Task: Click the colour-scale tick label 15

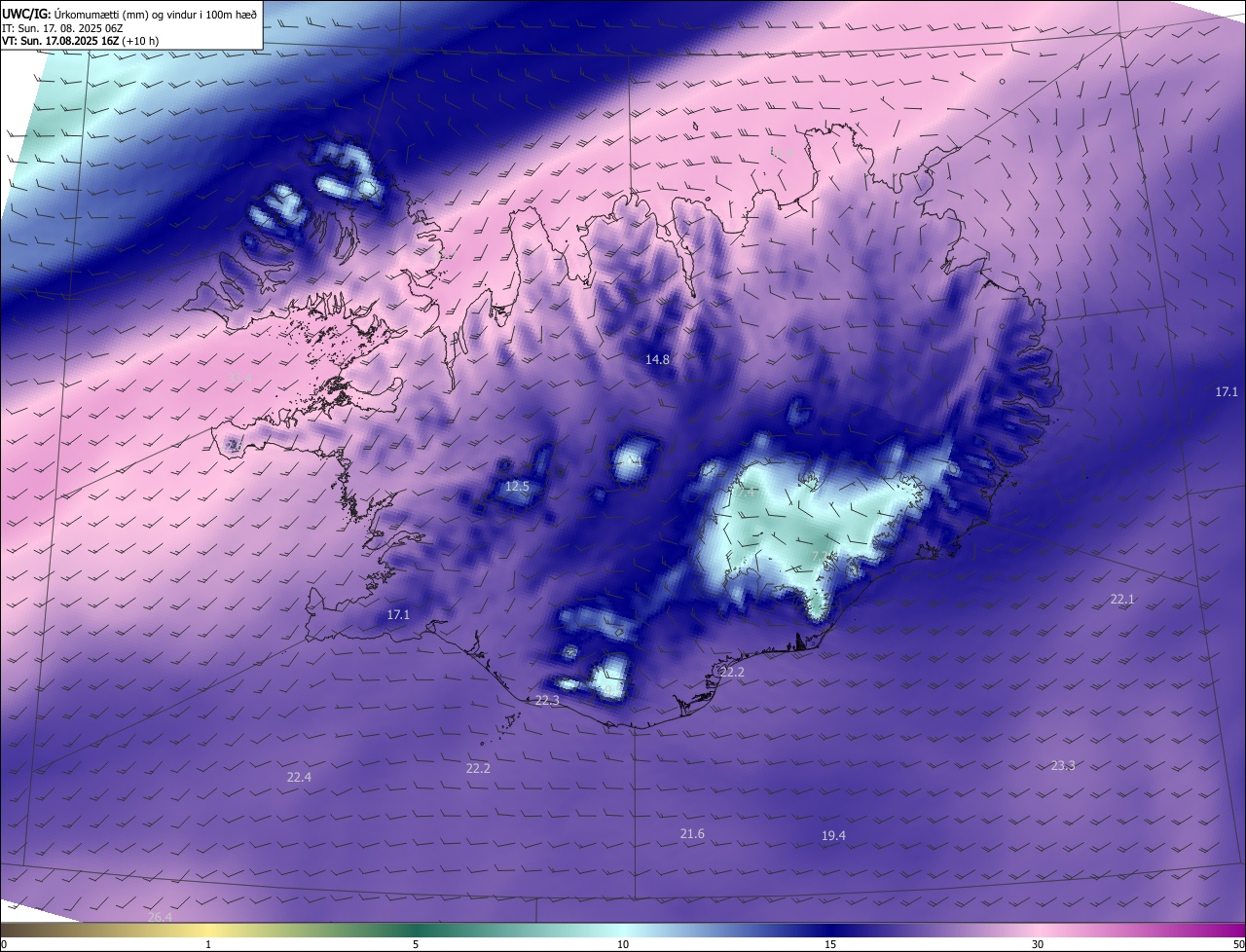Action: [830, 944]
